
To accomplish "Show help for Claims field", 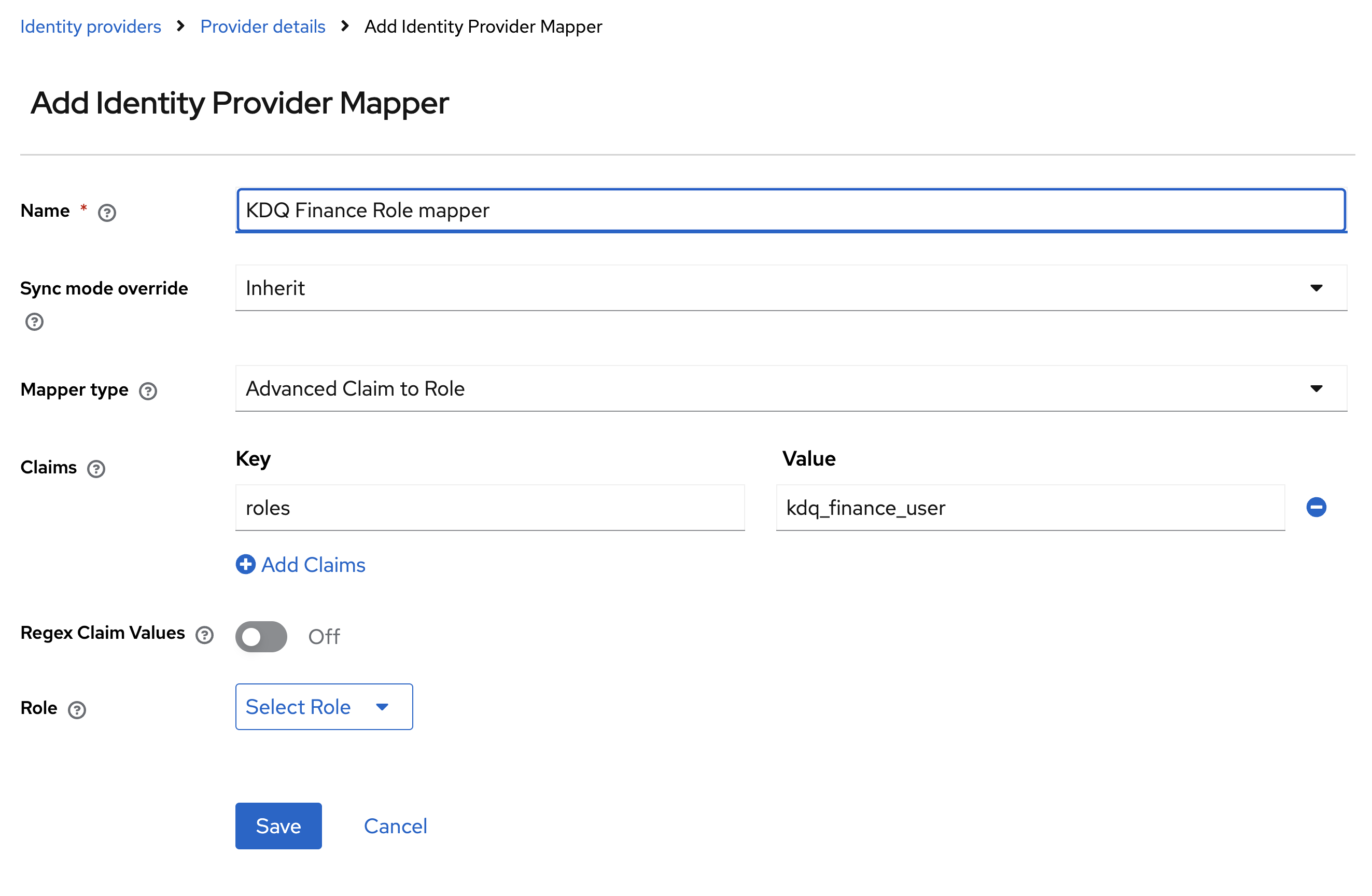I will (96, 469).
